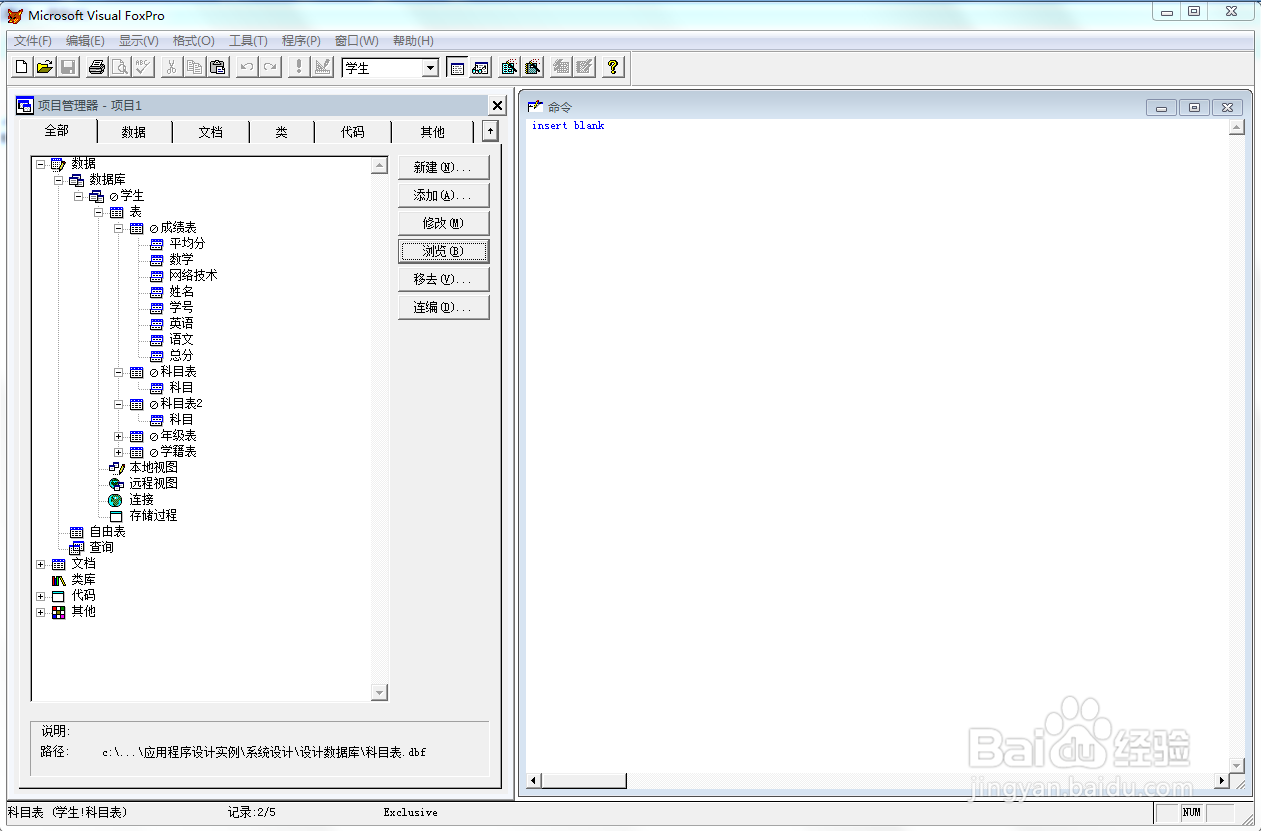1261x831 pixels.
Task: Open the 显示(V) menu
Action: [x=139, y=41]
